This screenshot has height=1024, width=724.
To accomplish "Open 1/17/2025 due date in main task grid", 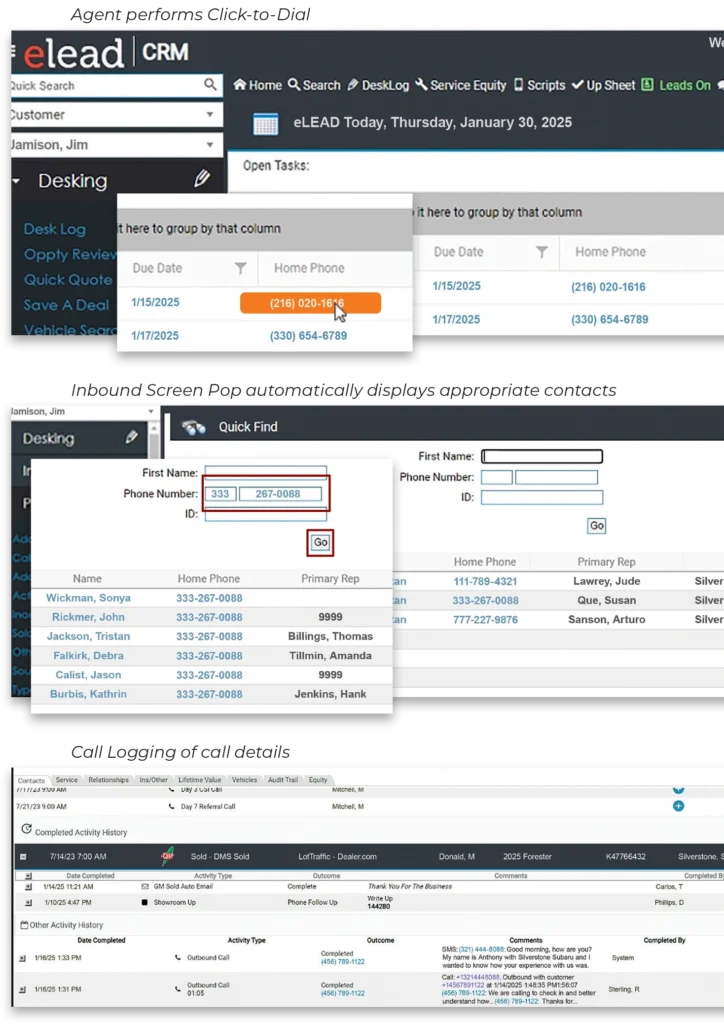I will pos(456,319).
